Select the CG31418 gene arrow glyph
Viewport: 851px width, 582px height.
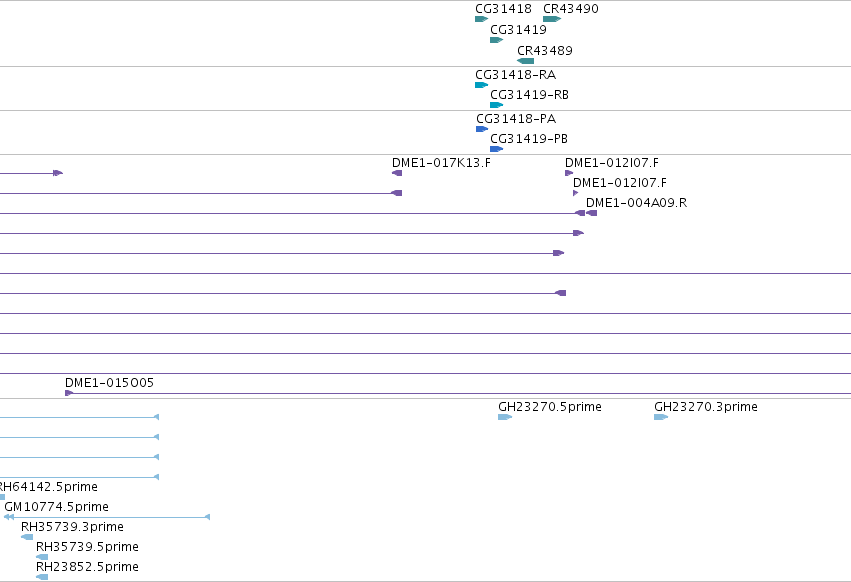coord(481,19)
